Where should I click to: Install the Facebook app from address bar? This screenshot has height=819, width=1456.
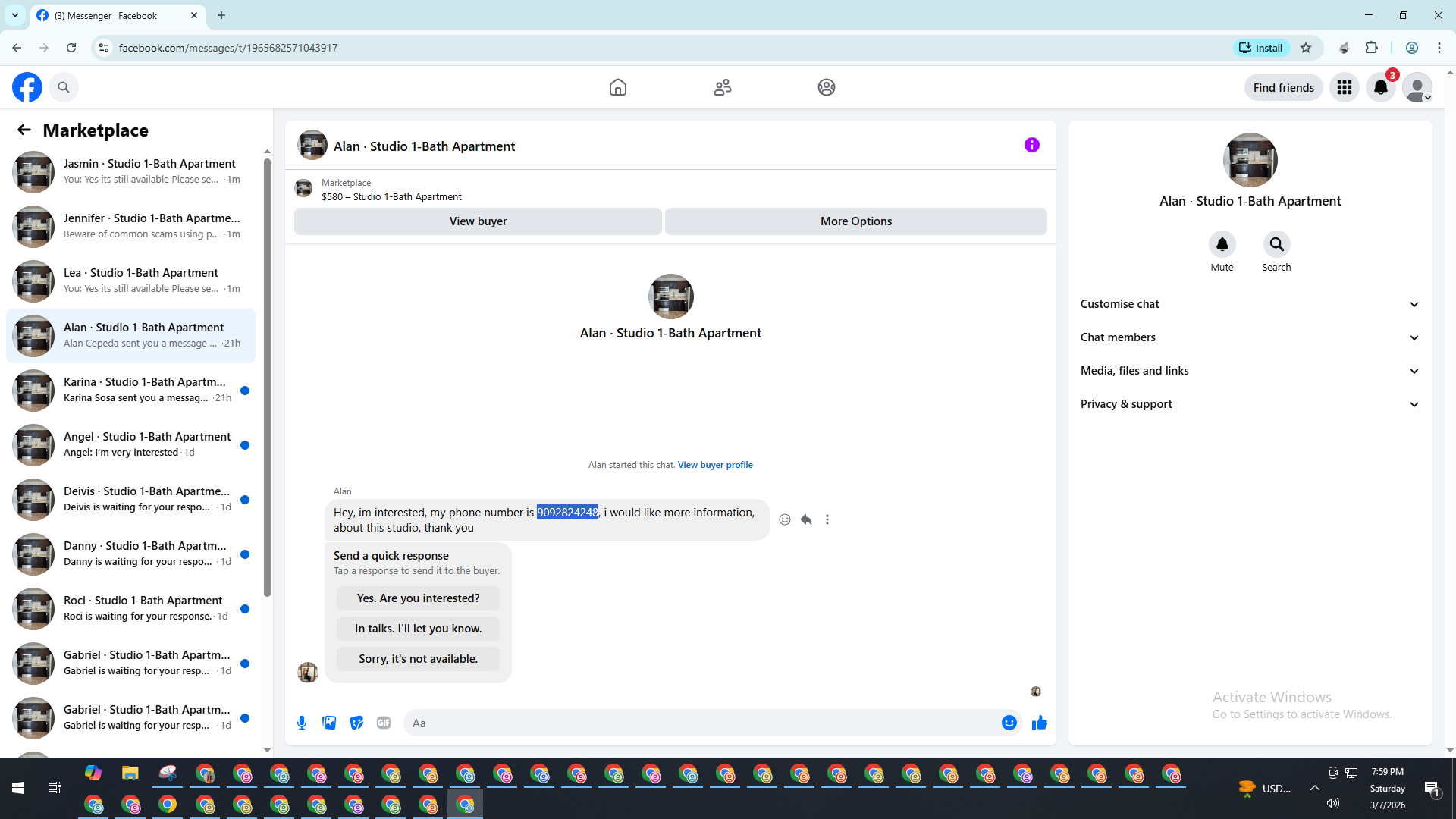(1261, 48)
